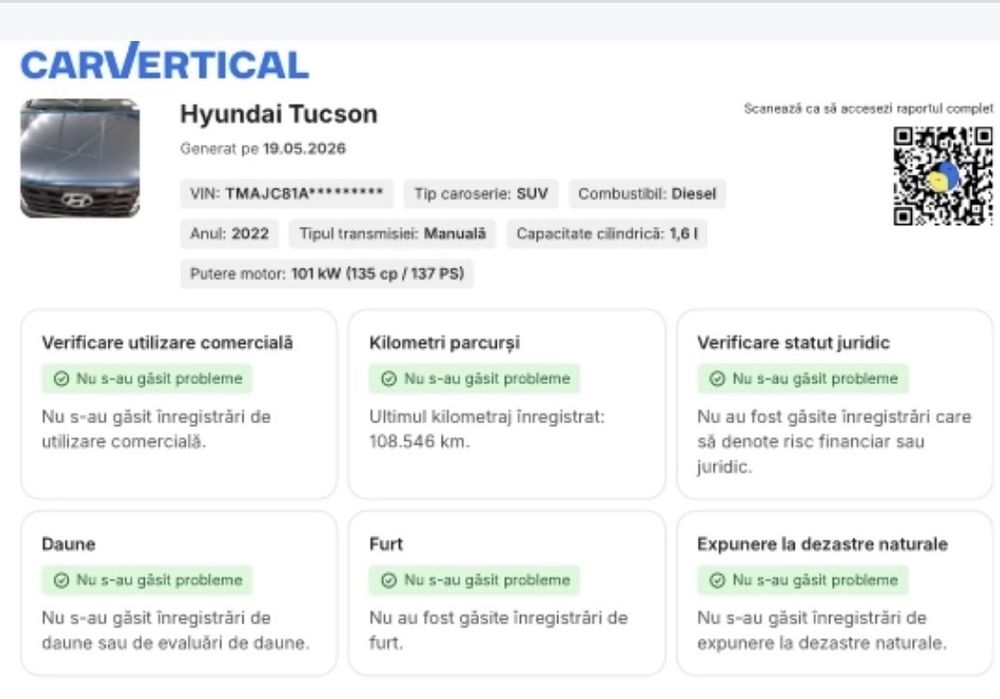Screen dimensions: 1000x699
Task: Click the Putere motor 101 kW chip
Action: click(327, 274)
